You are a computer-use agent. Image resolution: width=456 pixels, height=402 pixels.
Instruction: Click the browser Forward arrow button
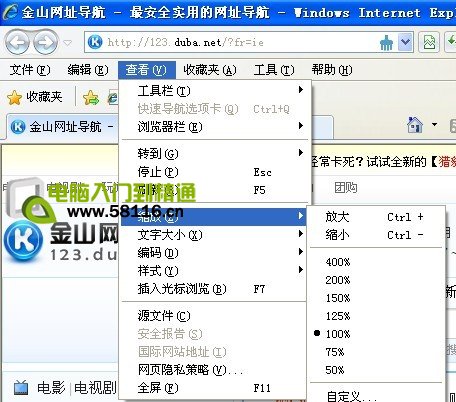46,42
